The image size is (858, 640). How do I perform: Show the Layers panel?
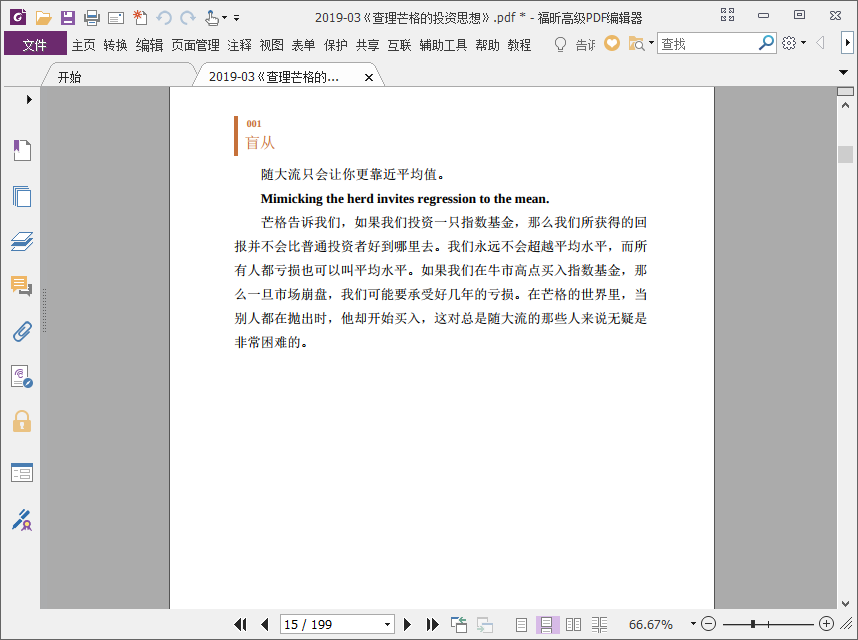tap(22, 241)
